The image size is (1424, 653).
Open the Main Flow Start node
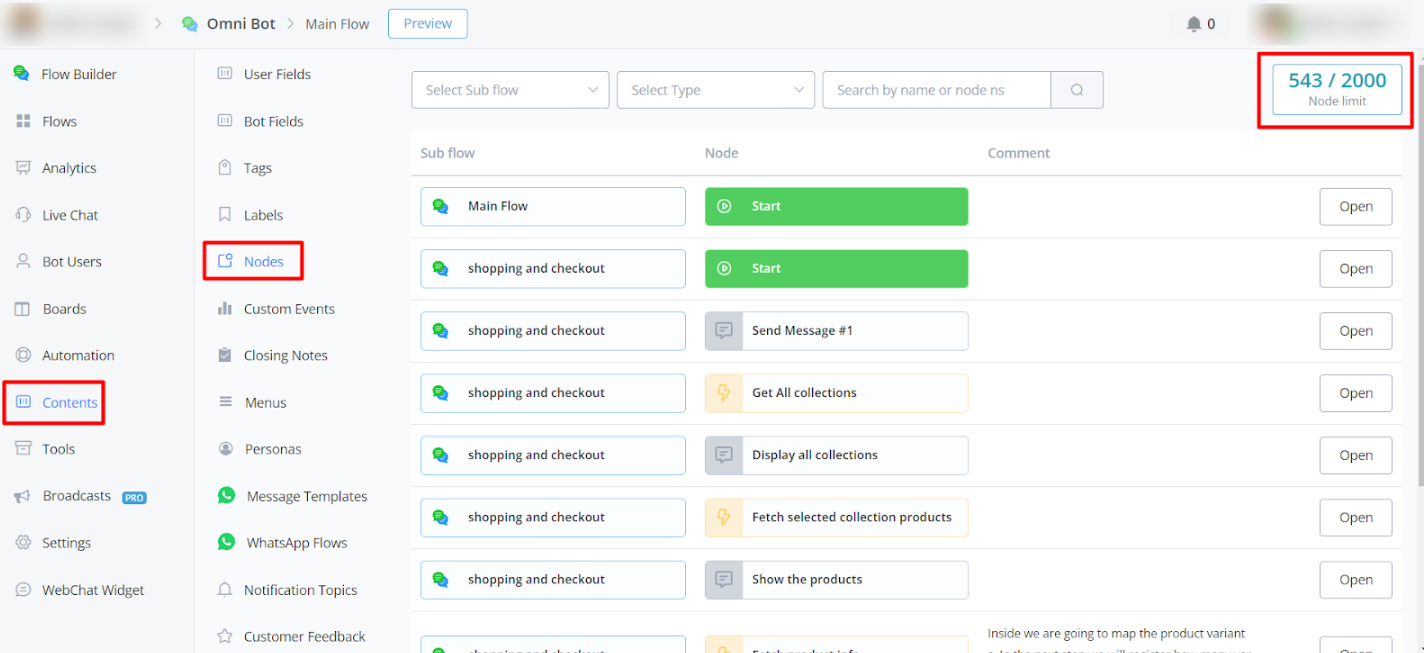(1355, 207)
